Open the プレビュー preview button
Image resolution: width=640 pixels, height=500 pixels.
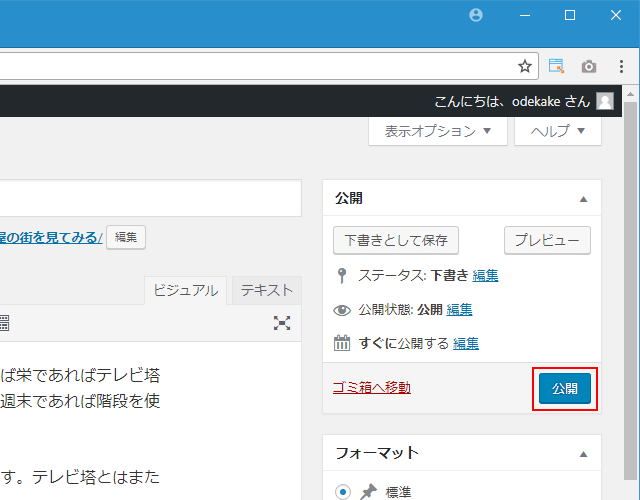547,240
